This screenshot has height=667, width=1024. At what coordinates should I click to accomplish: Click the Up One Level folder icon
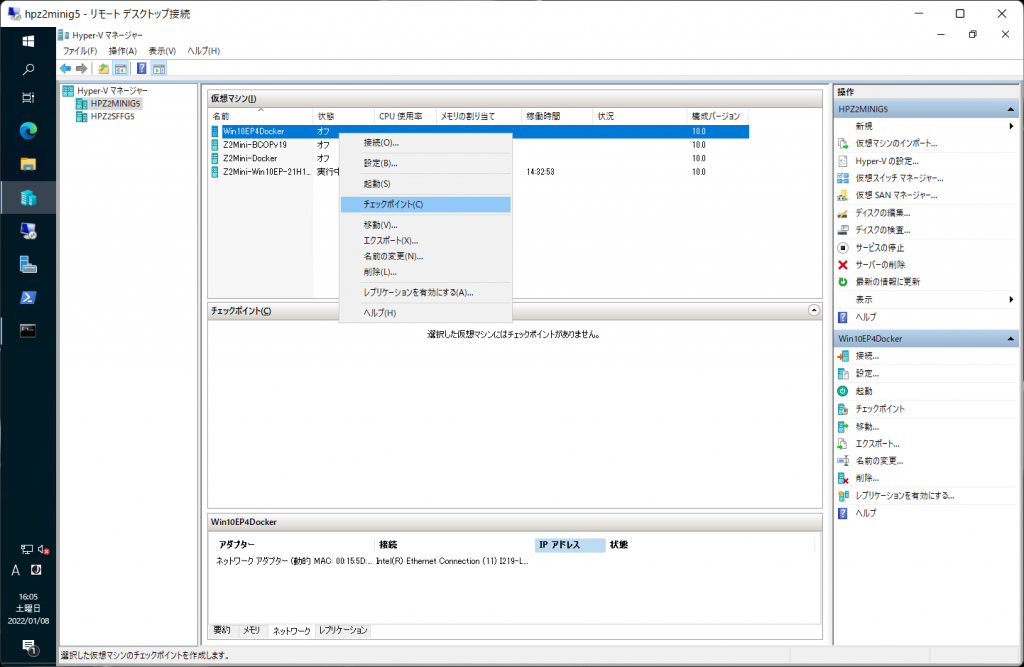point(104,69)
